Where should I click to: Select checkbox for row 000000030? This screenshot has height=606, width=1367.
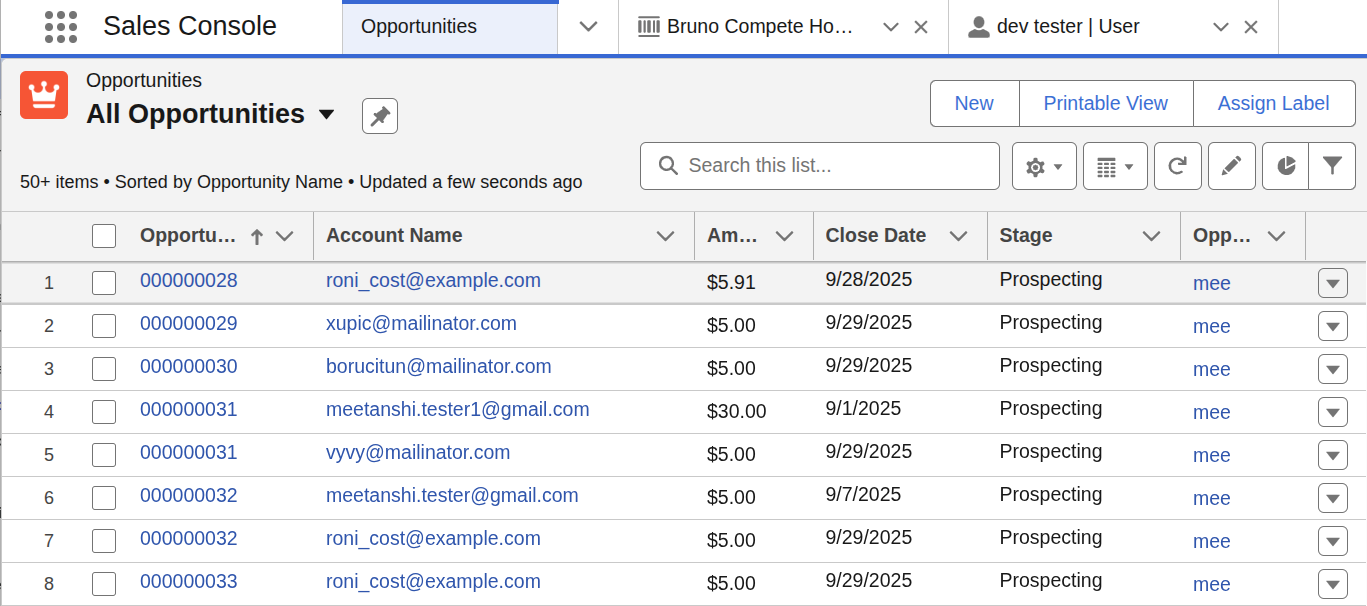click(x=104, y=369)
